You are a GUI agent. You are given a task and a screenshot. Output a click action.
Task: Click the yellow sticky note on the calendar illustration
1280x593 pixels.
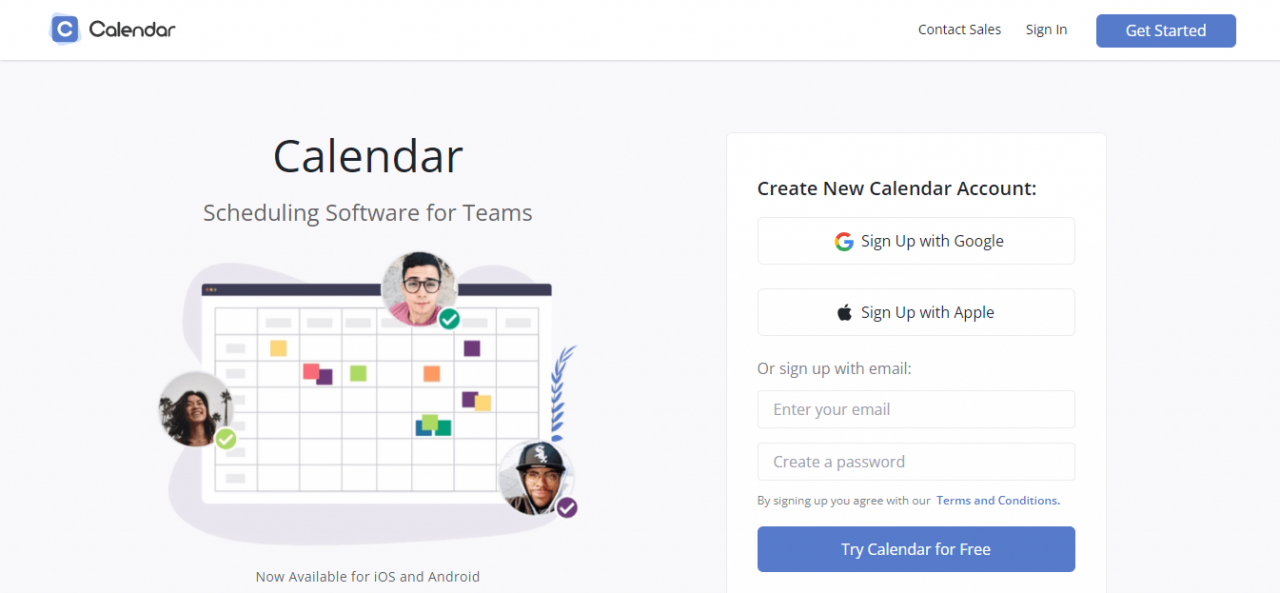click(x=278, y=349)
